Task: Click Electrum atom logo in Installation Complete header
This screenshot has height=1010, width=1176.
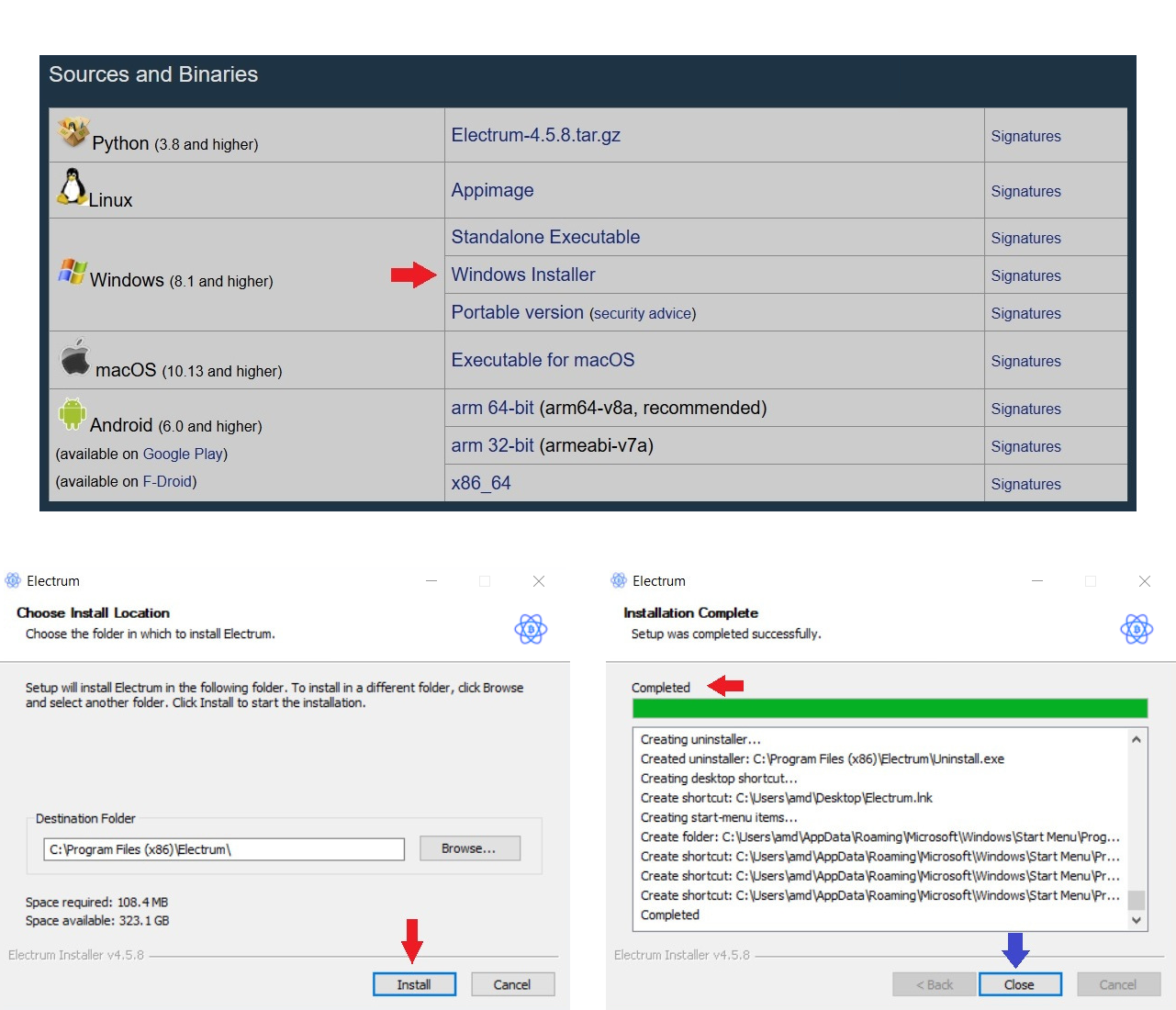Action: [1137, 629]
